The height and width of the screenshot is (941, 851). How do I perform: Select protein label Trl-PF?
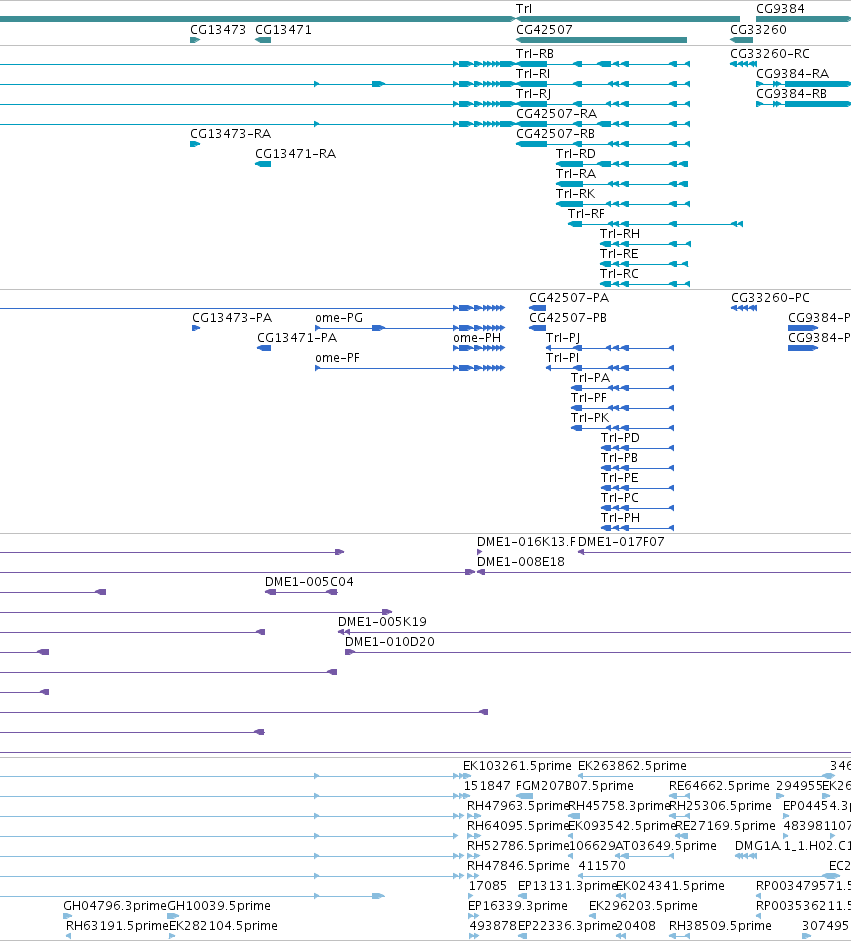[x=589, y=397]
